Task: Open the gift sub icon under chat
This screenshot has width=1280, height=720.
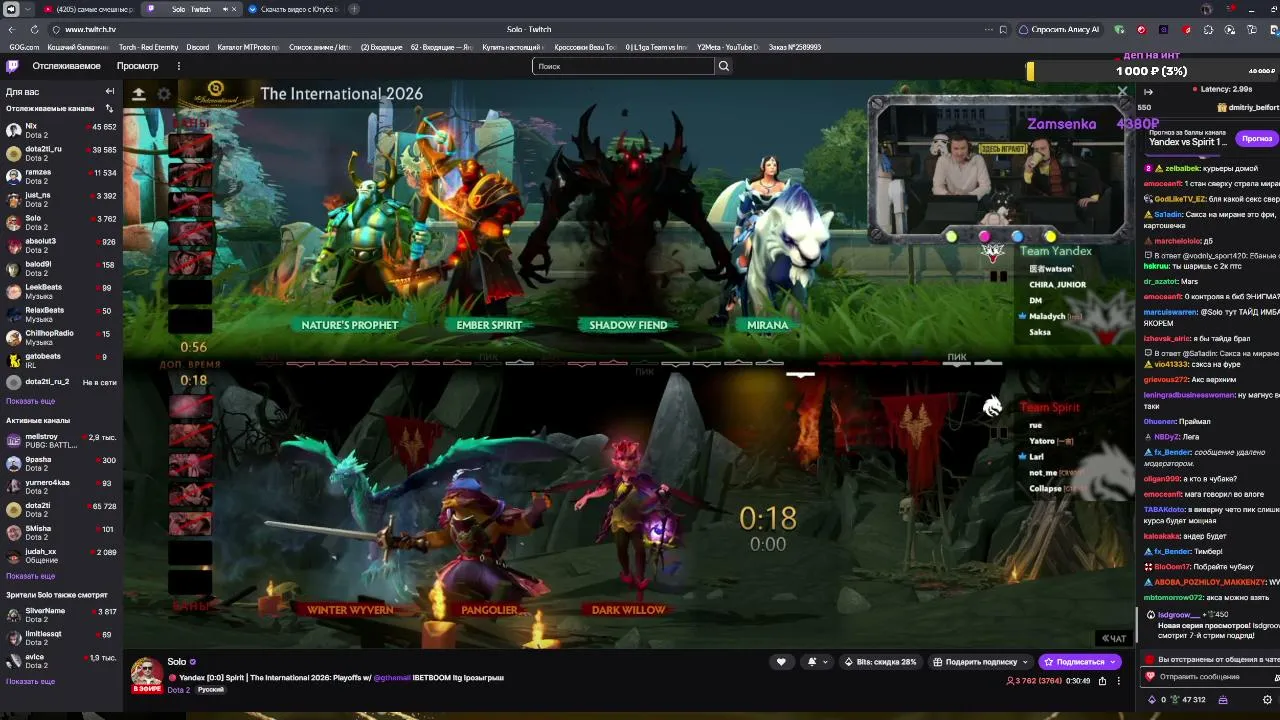Action: click(x=1222, y=700)
